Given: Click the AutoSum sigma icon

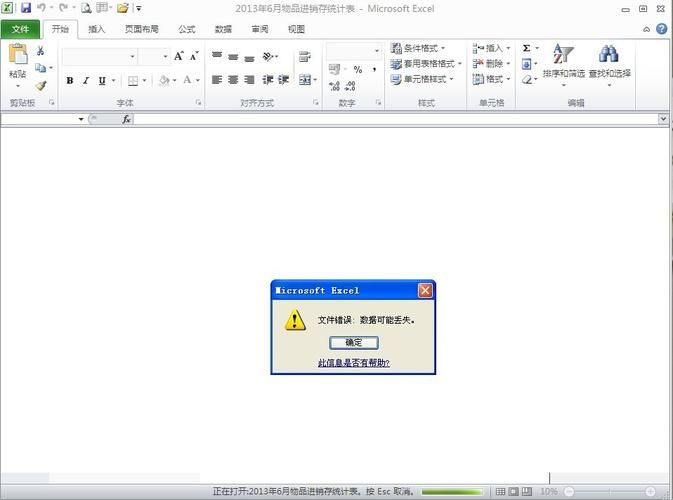Looking at the screenshot, I should [x=526, y=48].
